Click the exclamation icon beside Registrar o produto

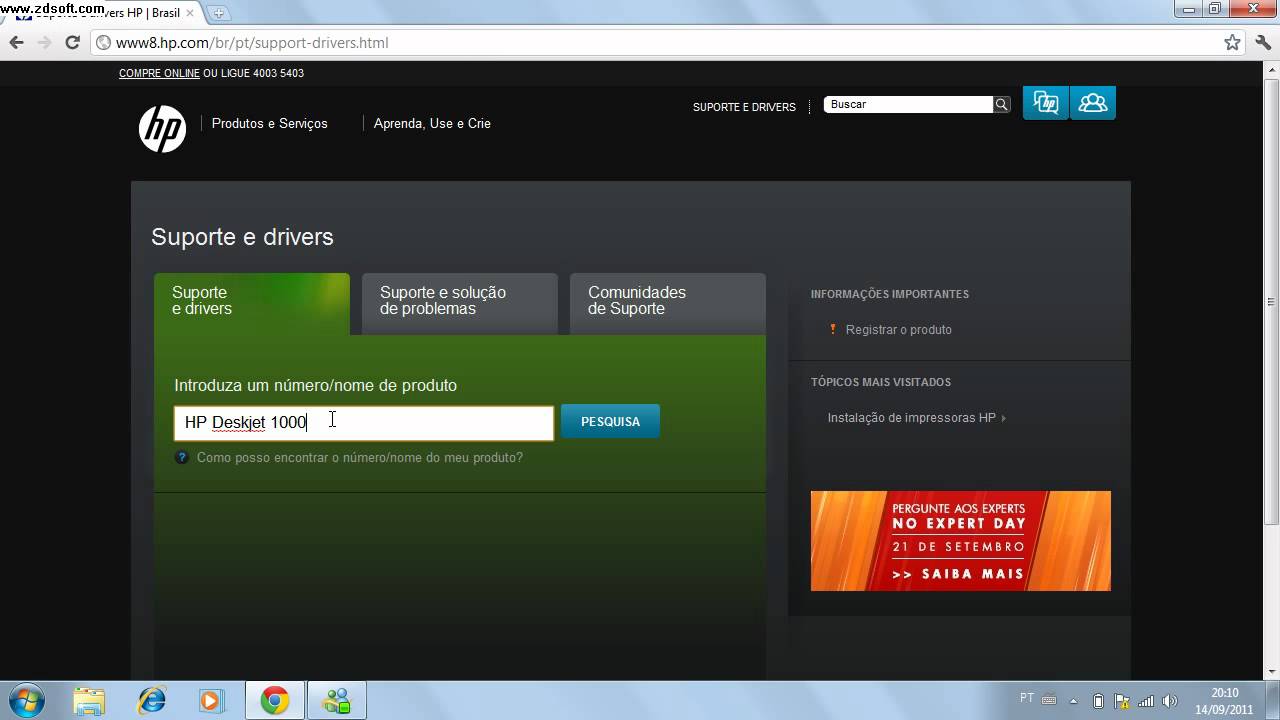[x=832, y=329]
